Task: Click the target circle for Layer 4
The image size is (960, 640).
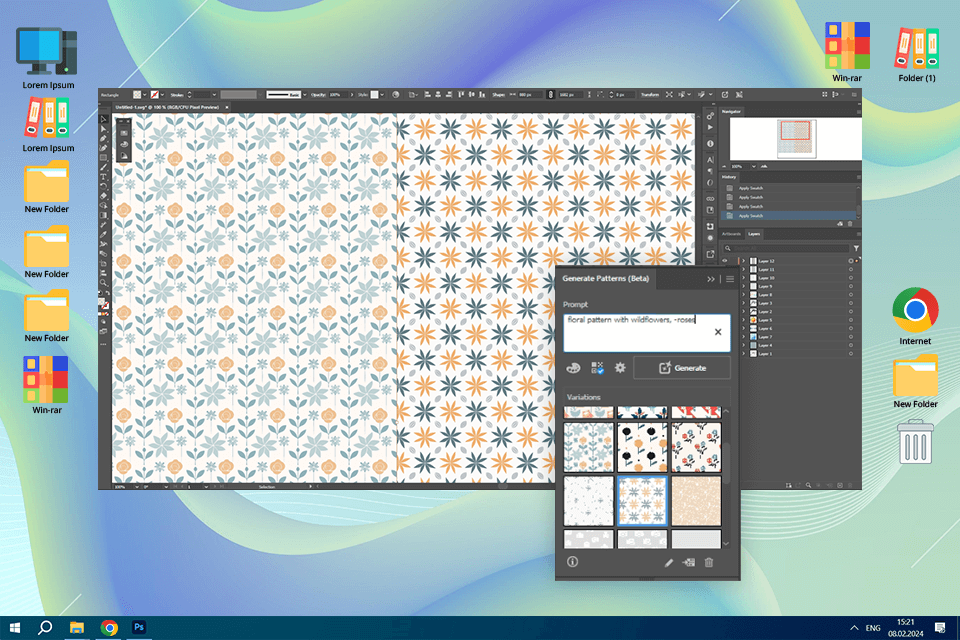Action: click(850, 345)
